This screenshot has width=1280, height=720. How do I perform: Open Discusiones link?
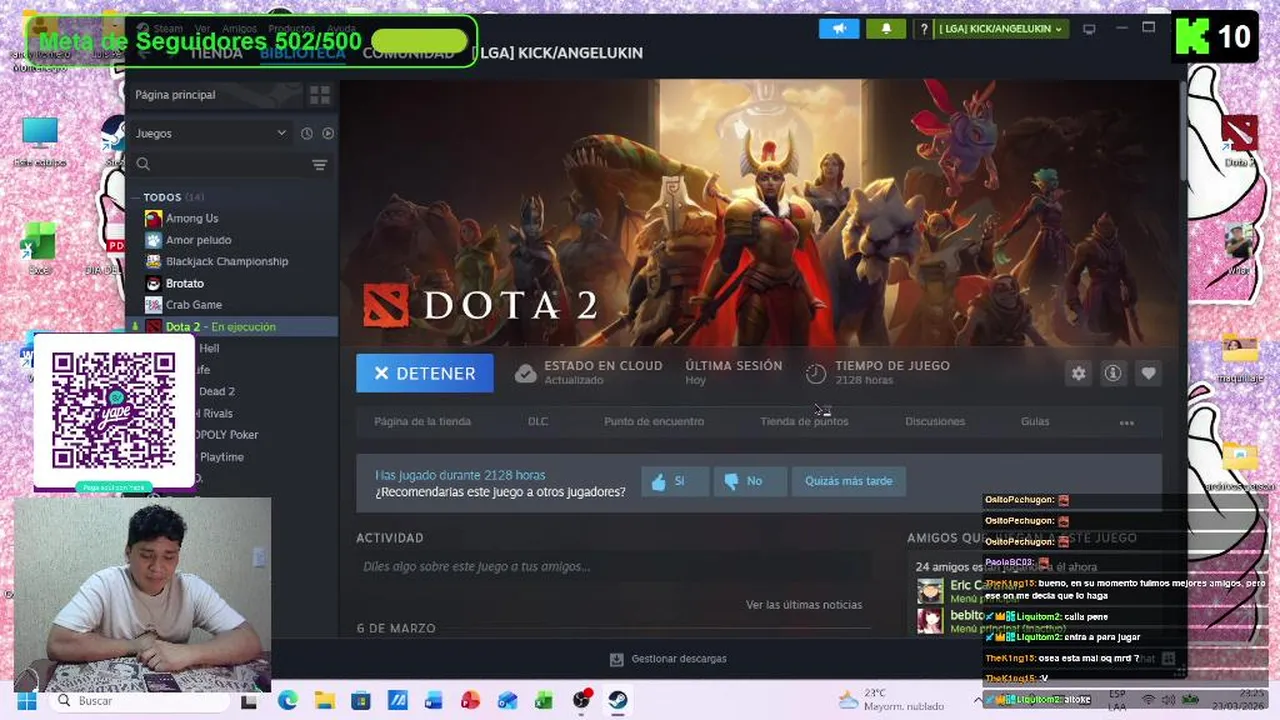(x=935, y=421)
